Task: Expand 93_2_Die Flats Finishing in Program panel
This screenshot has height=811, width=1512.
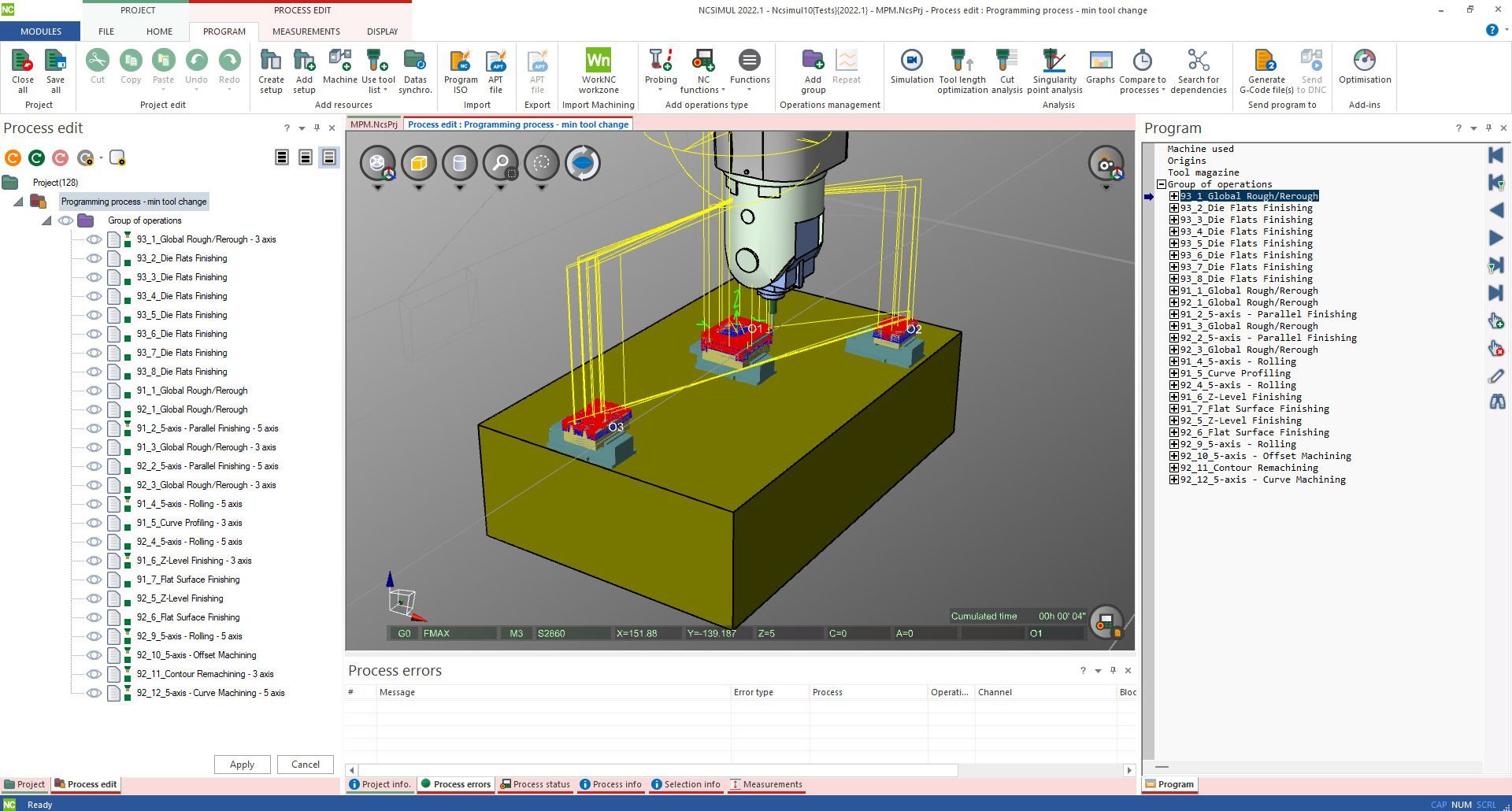Action: tap(1173, 208)
